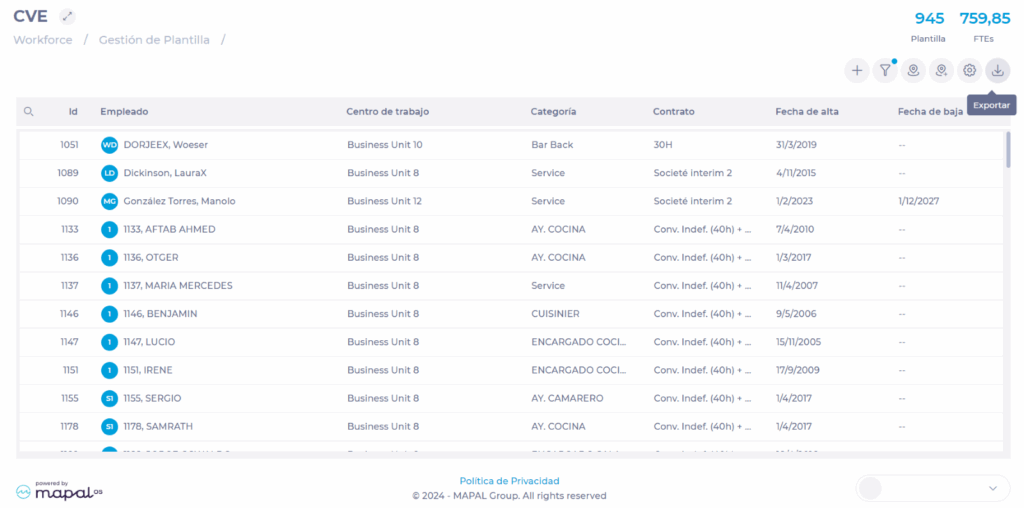Open Gestión de Plantilla breadcrumb link

click(154, 40)
